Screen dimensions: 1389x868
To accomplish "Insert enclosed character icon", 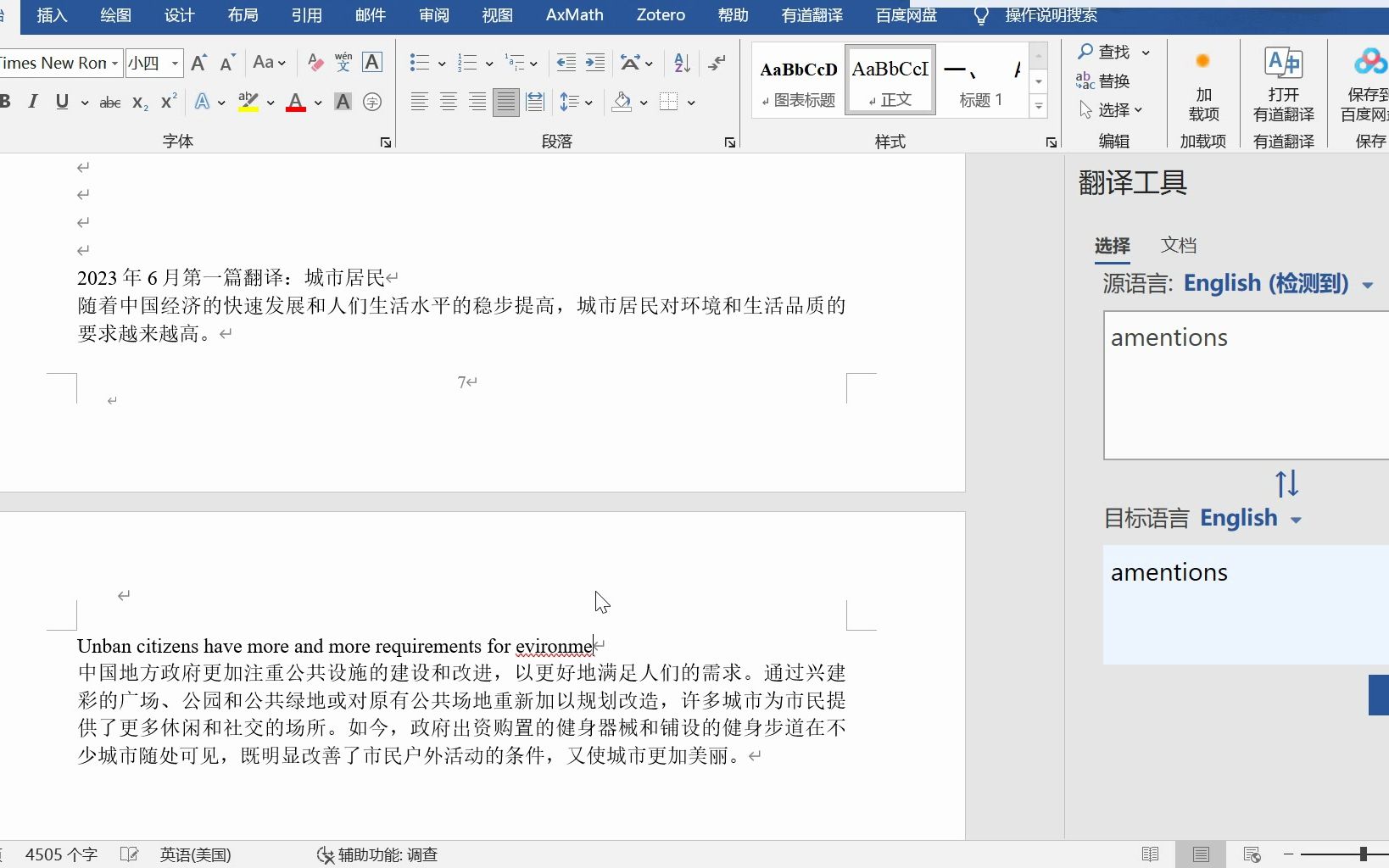I will coord(372,103).
